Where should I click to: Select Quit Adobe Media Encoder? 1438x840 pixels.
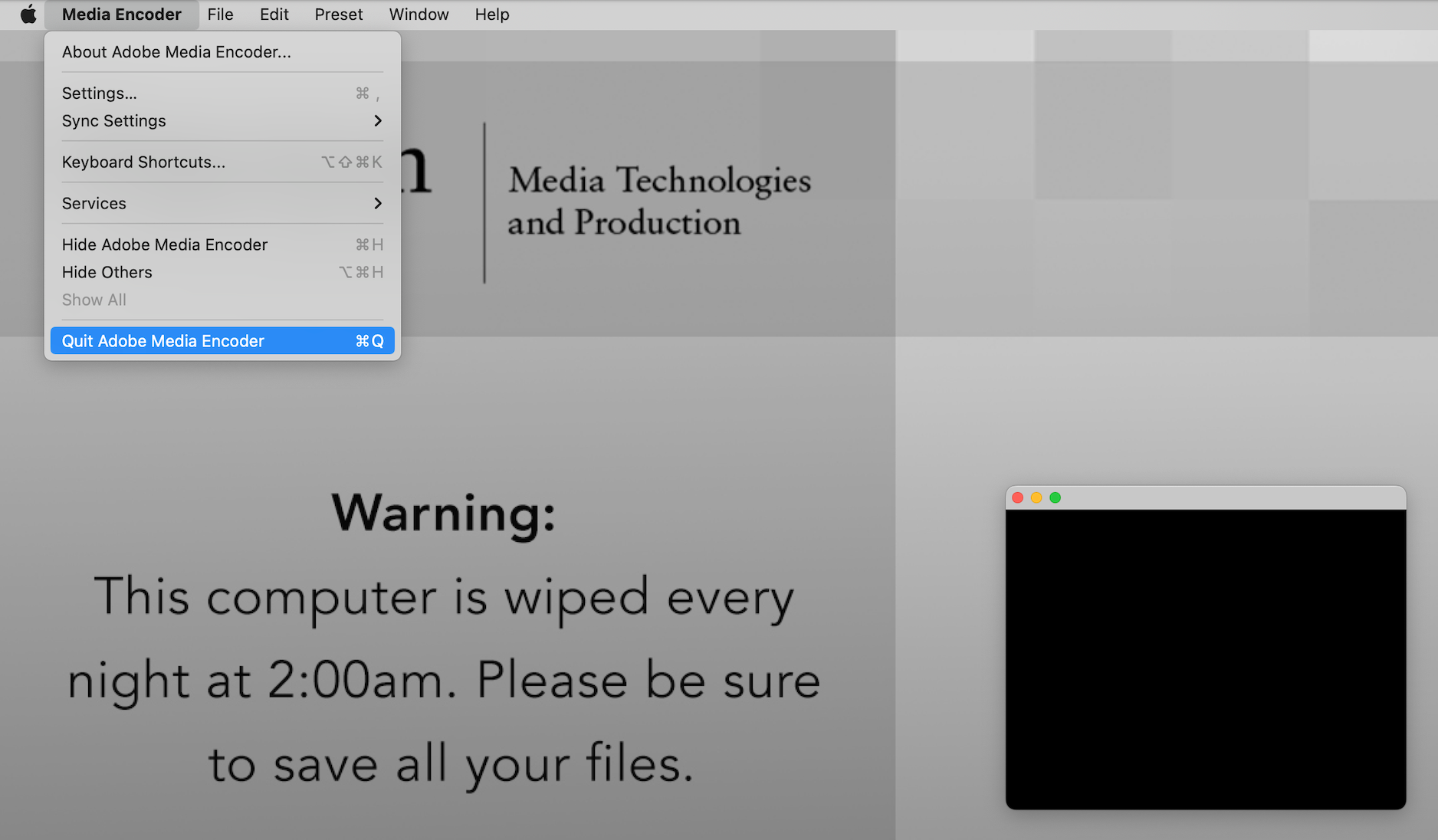point(222,341)
